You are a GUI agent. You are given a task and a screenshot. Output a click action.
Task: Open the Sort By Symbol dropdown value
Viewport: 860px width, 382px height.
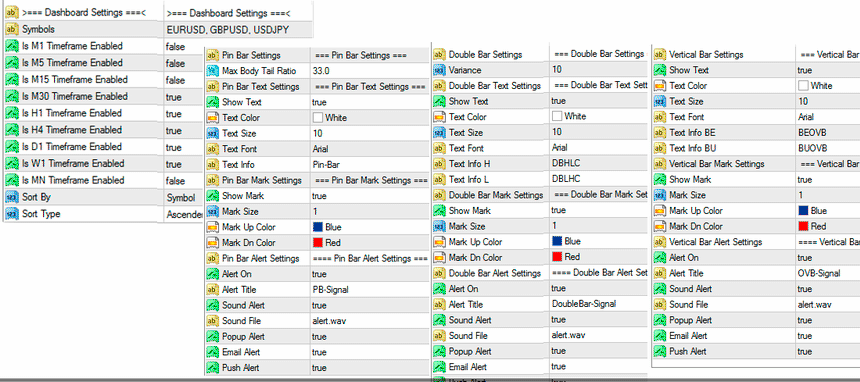(184, 198)
